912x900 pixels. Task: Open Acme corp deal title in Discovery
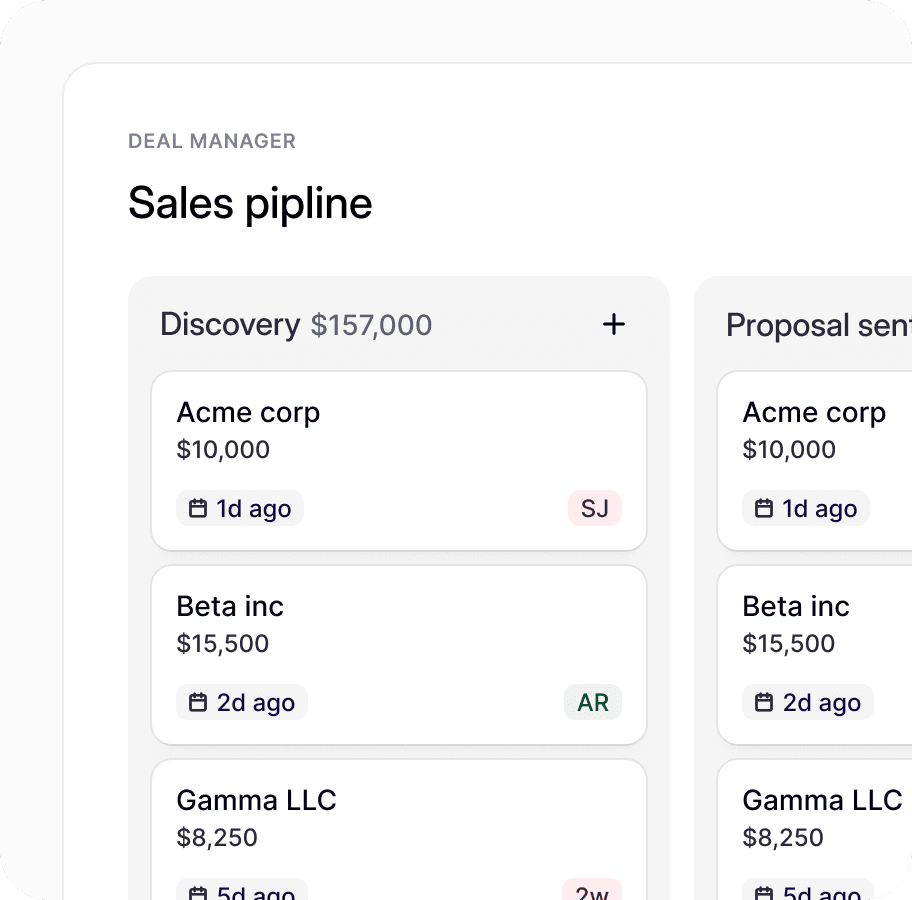[x=248, y=412]
